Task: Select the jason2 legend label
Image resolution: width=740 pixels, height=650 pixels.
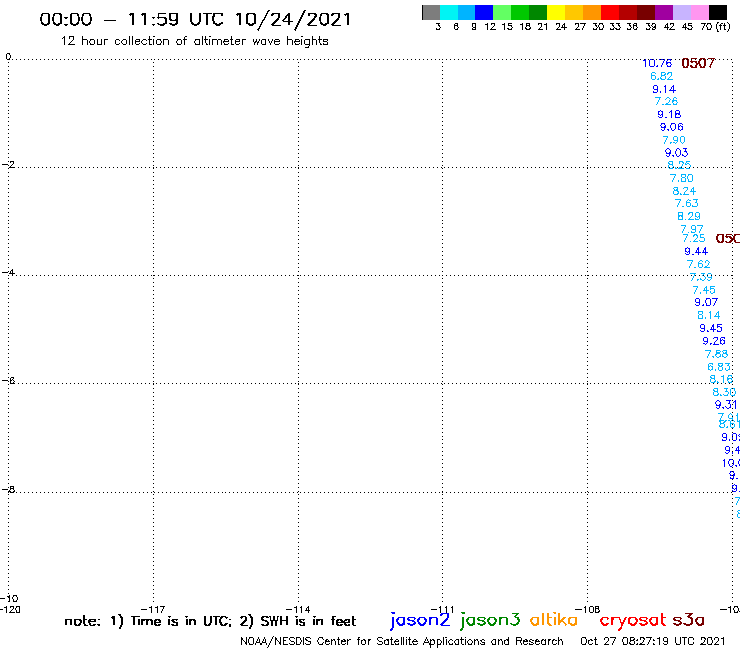Action: tap(420, 620)
